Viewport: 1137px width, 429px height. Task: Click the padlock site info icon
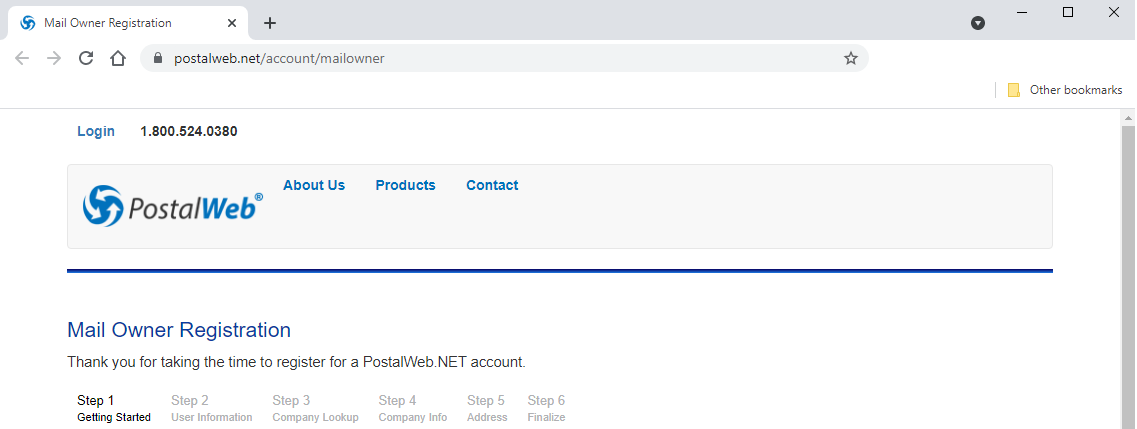(159, 59)
